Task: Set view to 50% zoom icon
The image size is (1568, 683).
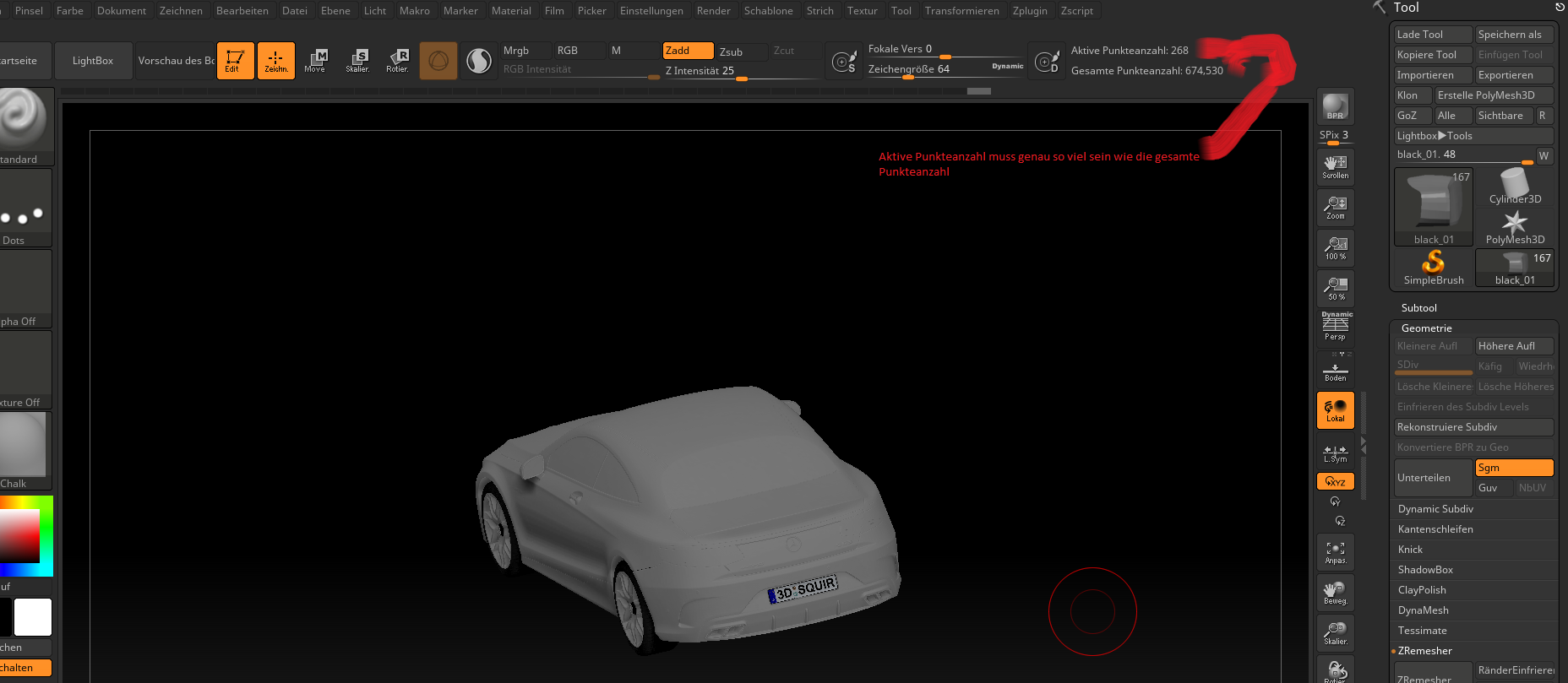Action: pos(1336,288)
